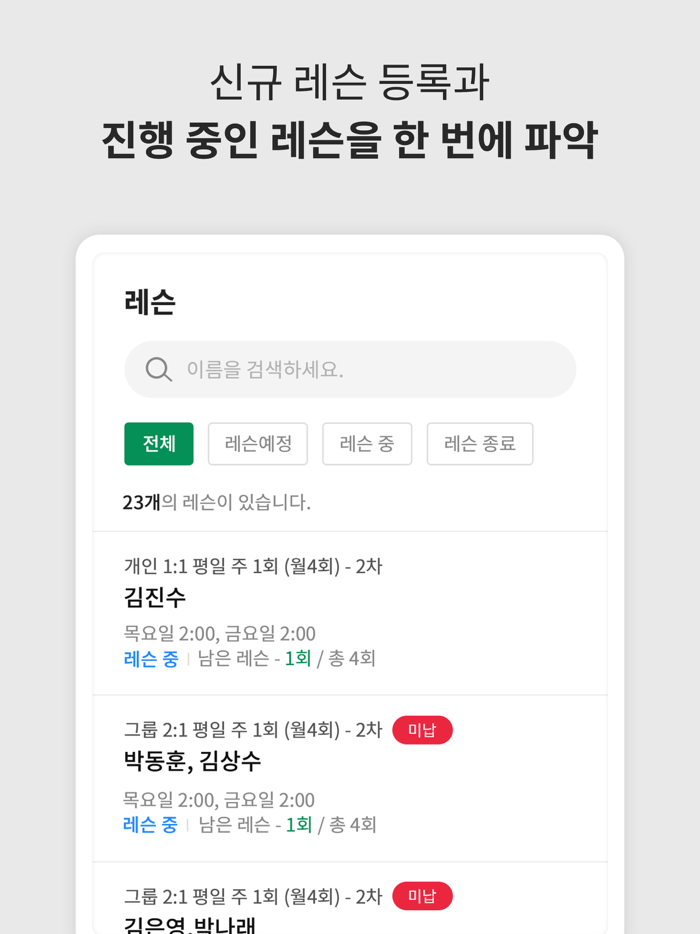Switch to the 레슨 중 filter
The image size is (700, 934).
pyautogui.click(x=366, y=444)
